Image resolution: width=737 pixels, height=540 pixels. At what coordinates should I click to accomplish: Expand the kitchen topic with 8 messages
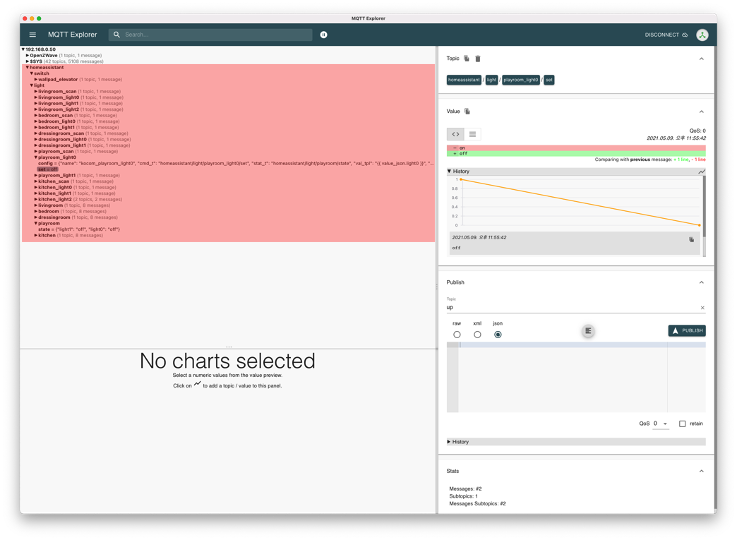(36, 235)
